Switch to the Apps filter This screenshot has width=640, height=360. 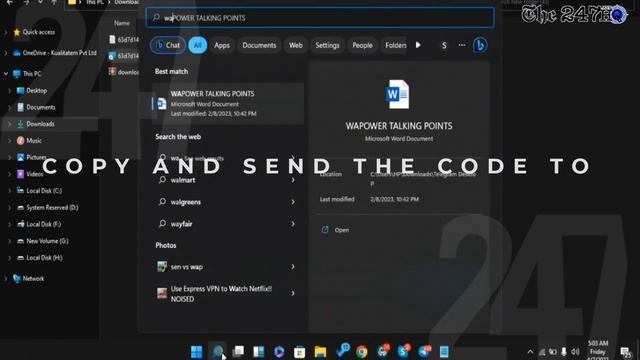coord(222,45)
